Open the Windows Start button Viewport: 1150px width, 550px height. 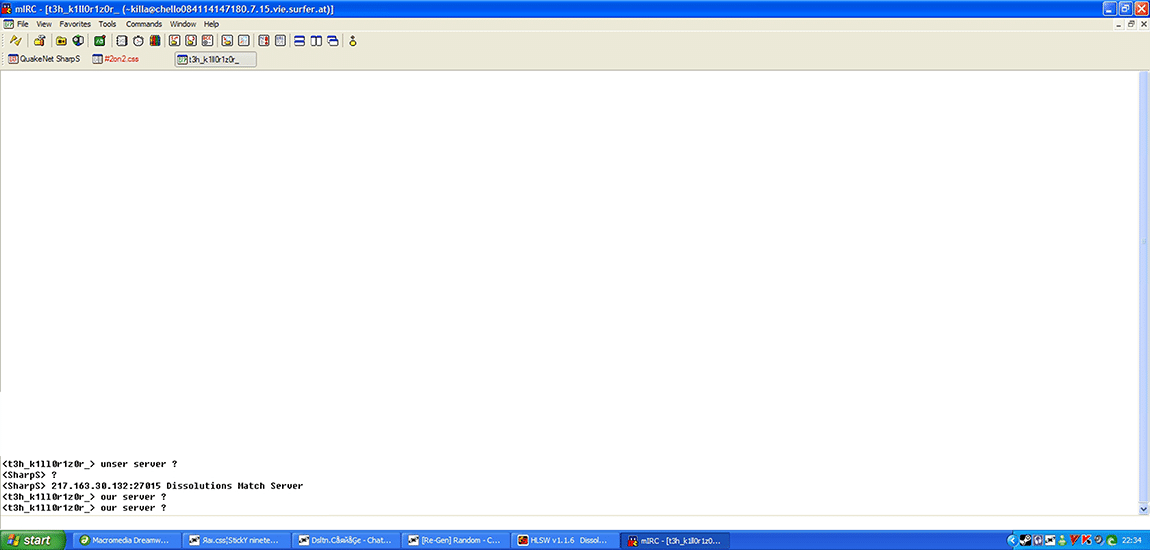[x=33, y=540]
